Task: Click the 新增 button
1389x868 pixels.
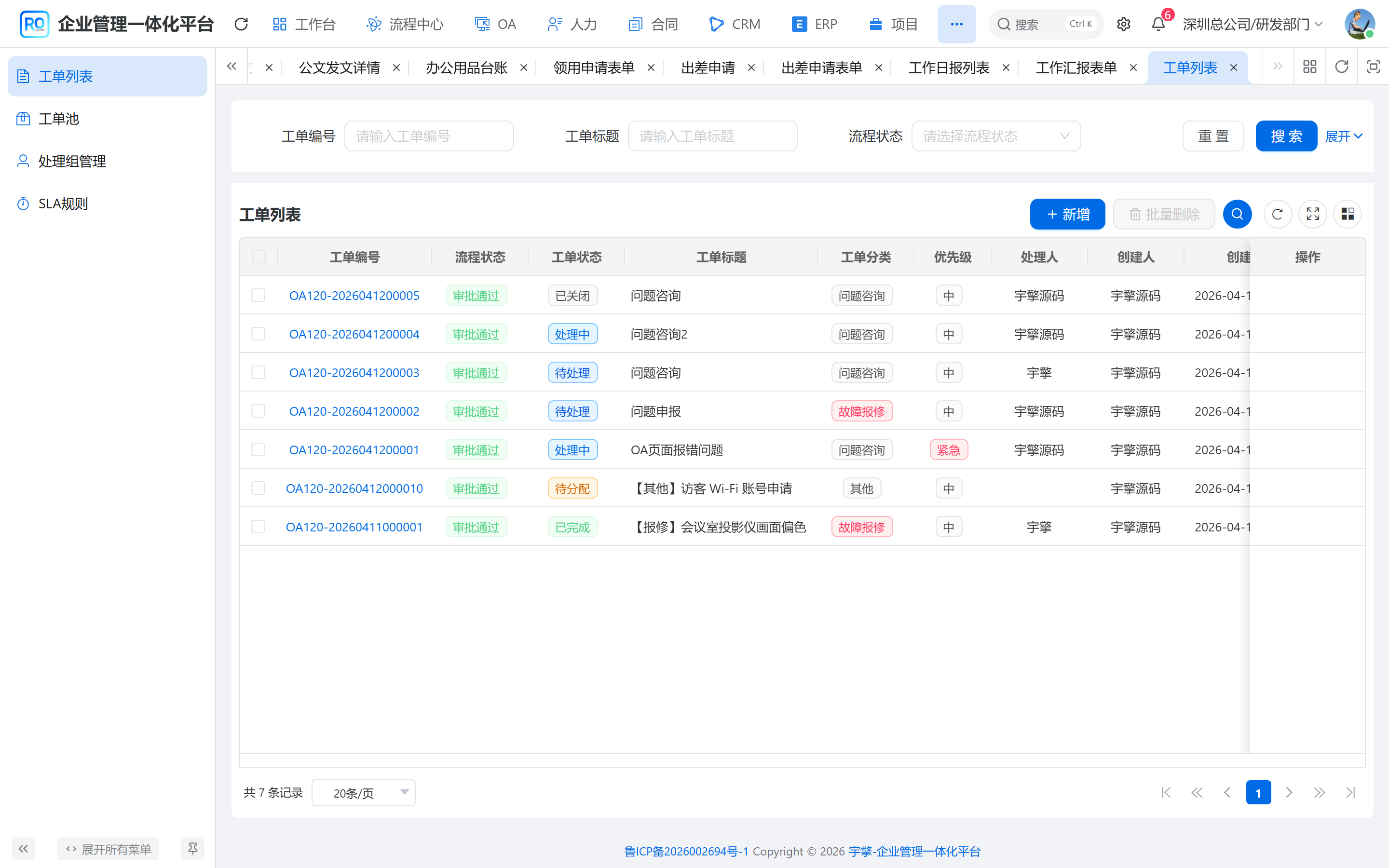Action: click(1068, 214)
